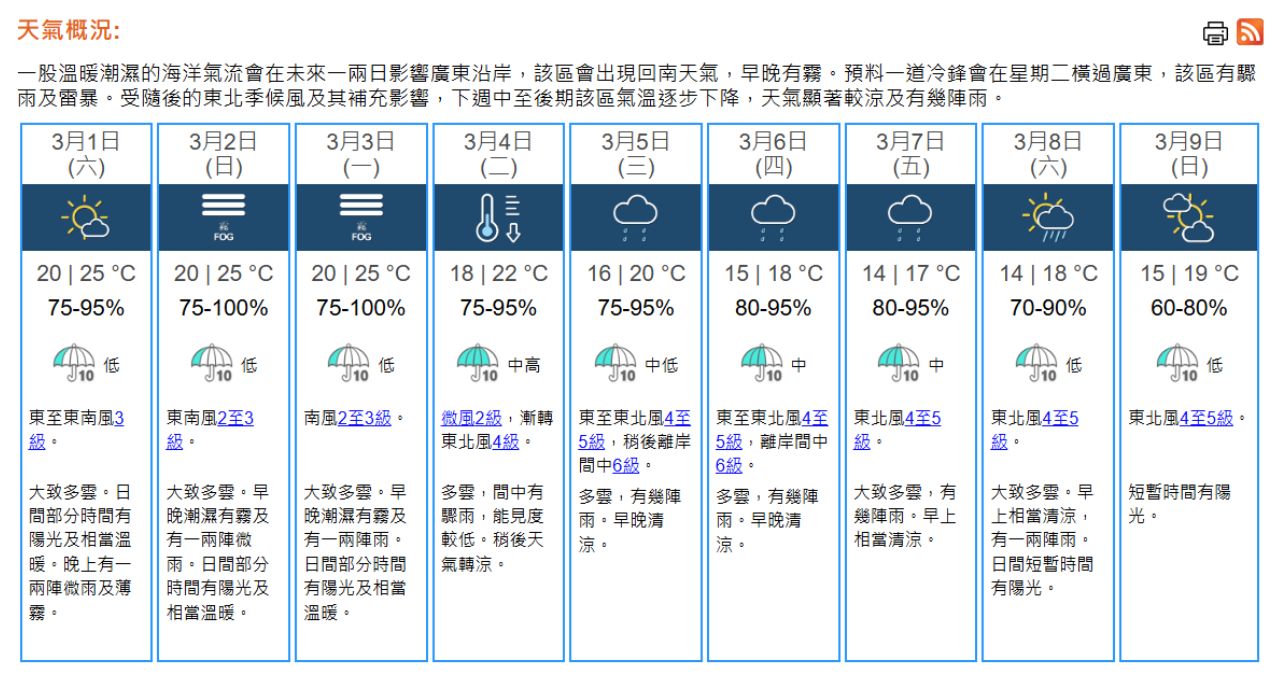Click the 4至5級 wind link for March 9
The image size is (1280, 674).
point(1206,418)
